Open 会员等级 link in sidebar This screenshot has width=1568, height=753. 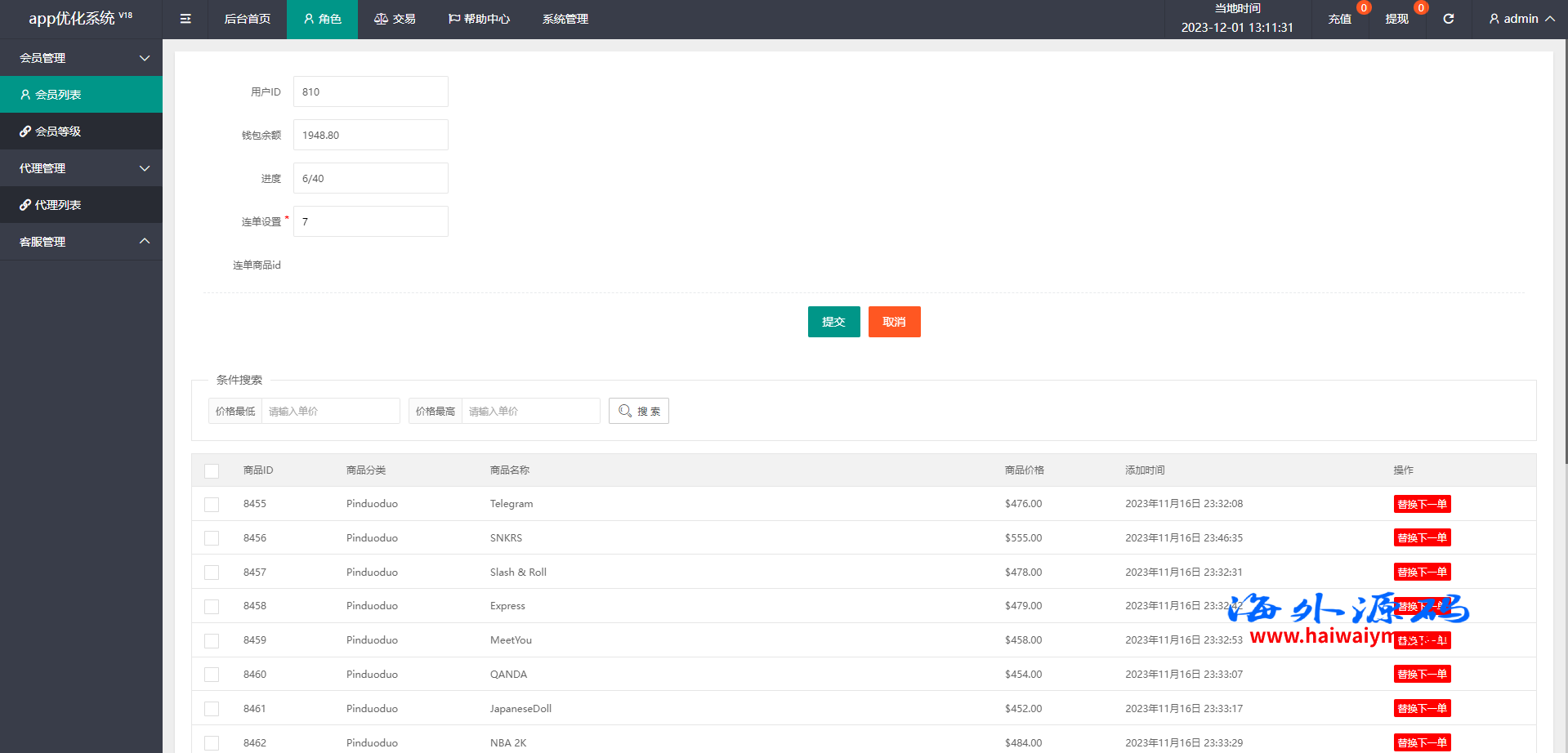81,131
